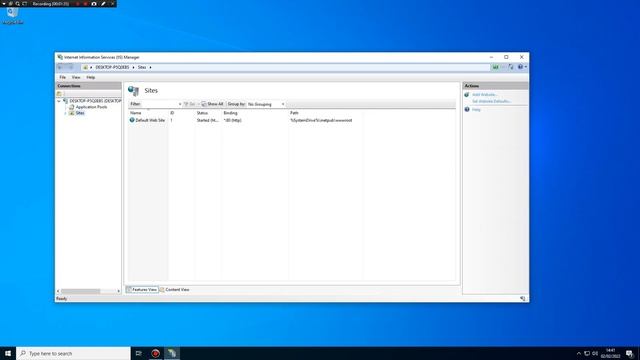Collapse the DESKTOP-PSQ0I8S server node
The image size is (640, 360).
click(59, 101)
